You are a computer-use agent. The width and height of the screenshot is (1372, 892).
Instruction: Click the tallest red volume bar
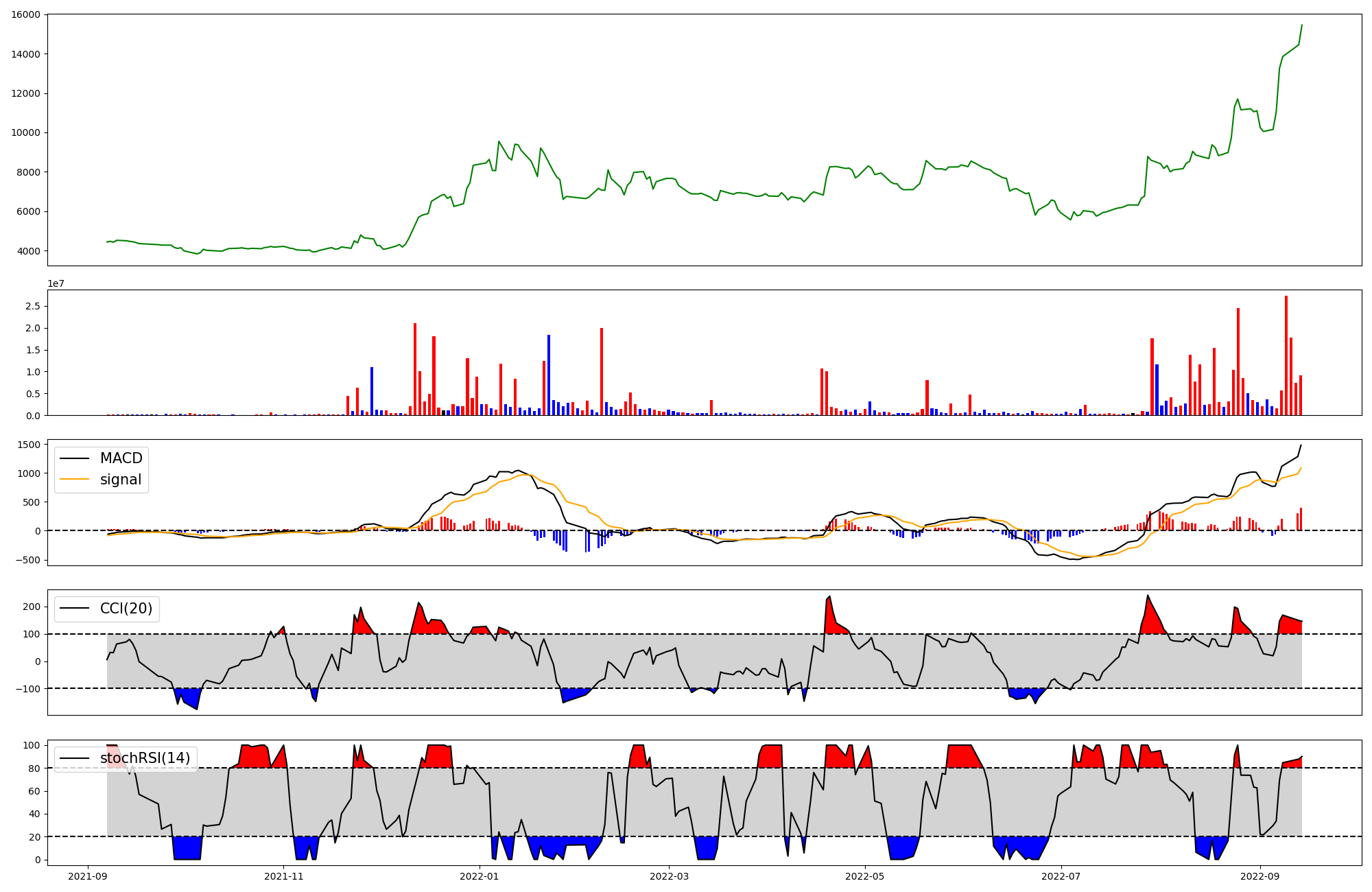pos(1286,355)
